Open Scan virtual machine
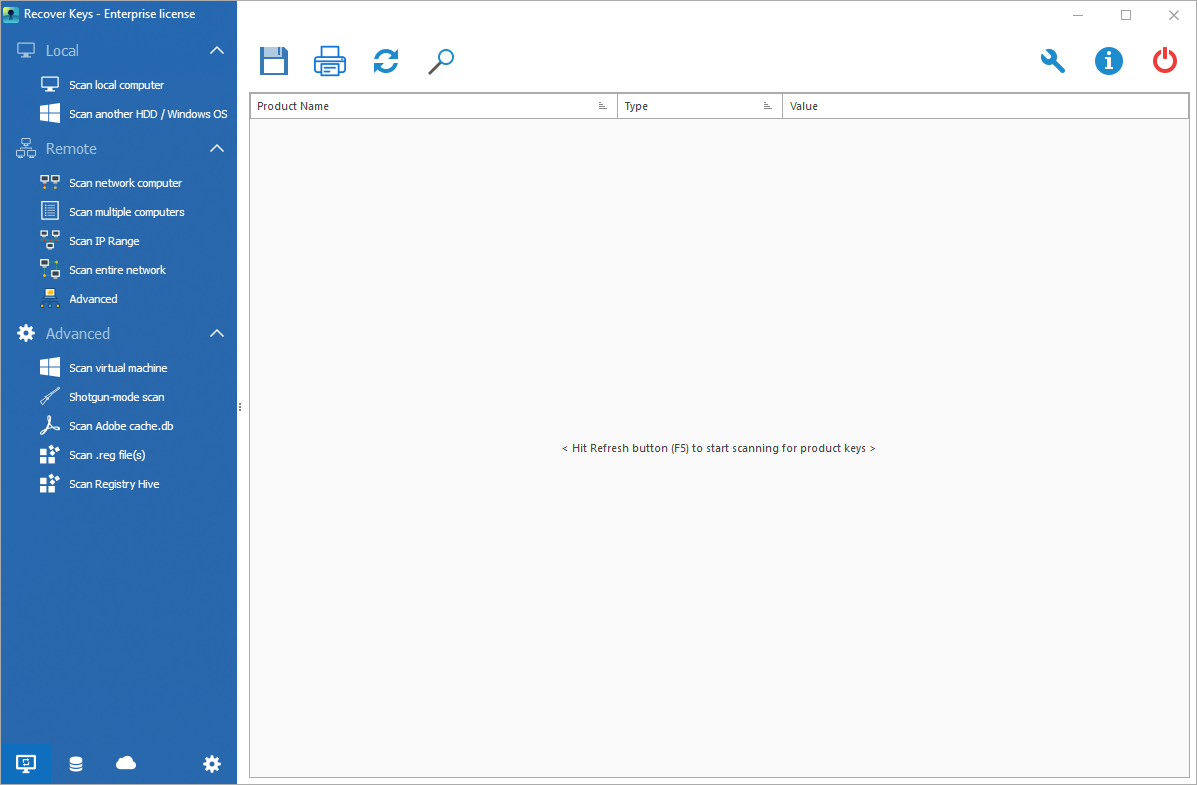 click(x=118, y=367)
